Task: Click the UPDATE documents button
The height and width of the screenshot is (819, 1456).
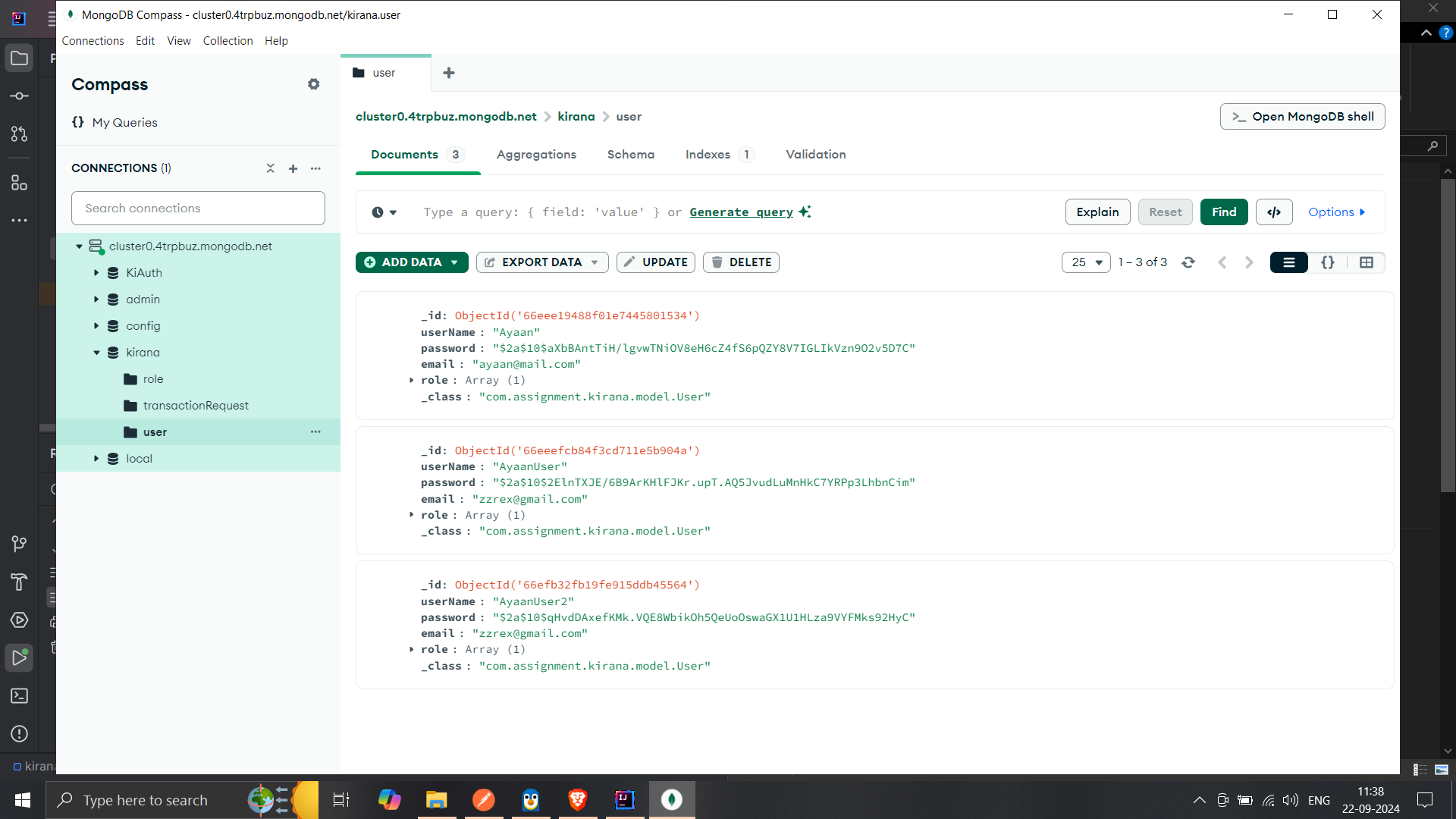Action: tap(654, 262)
